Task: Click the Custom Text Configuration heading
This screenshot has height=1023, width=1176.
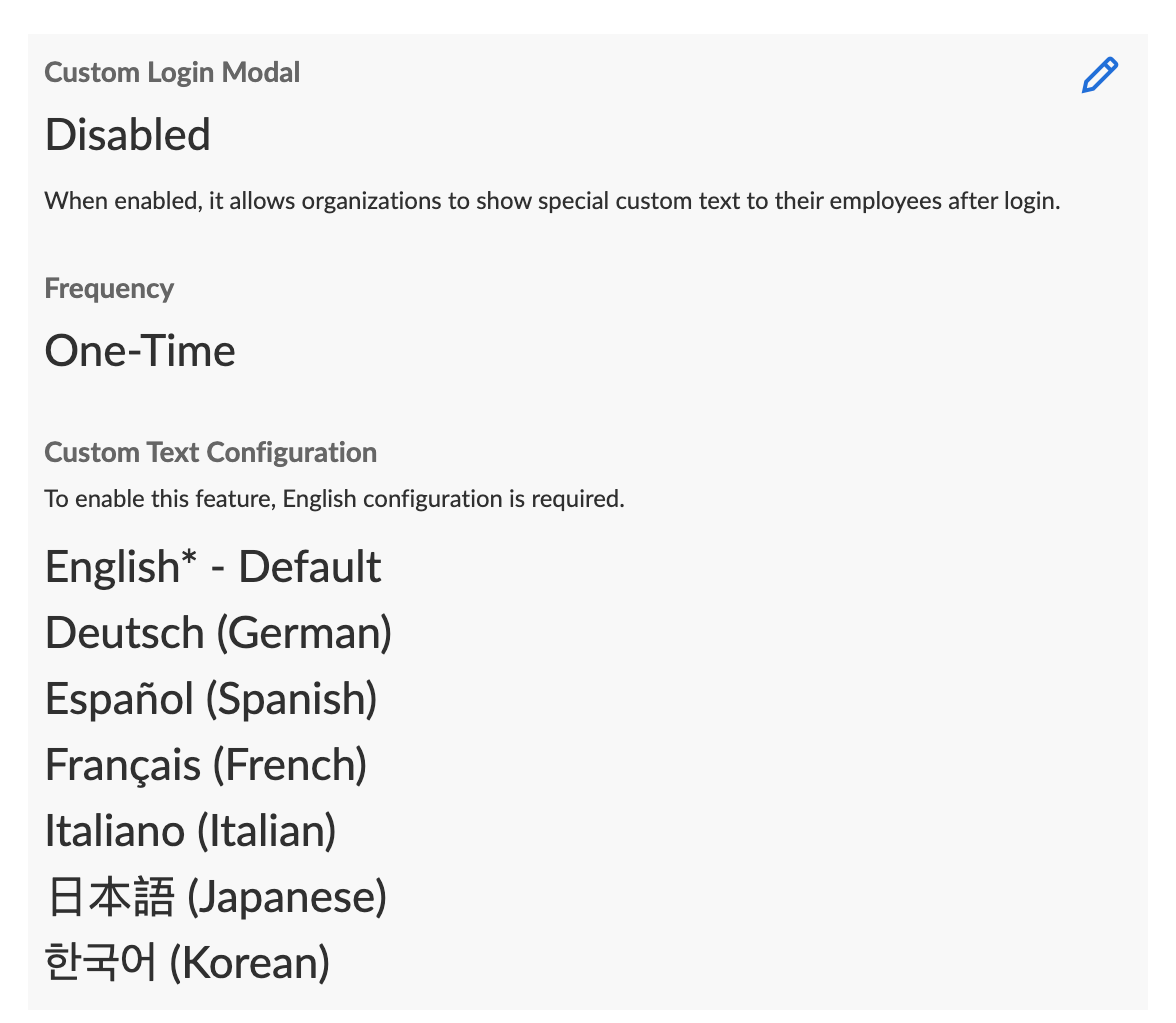Action: point(210,452)
